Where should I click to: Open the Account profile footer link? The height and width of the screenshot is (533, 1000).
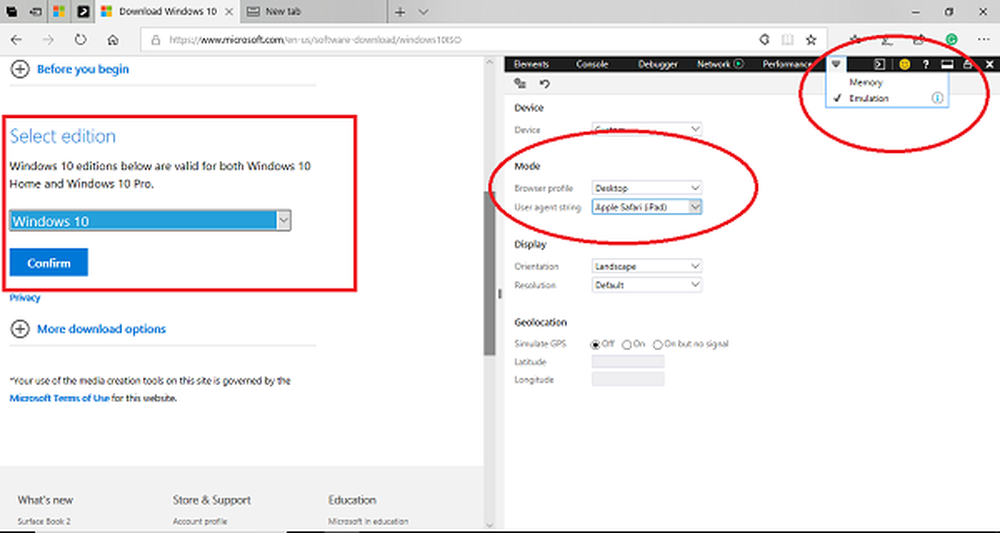200,522
